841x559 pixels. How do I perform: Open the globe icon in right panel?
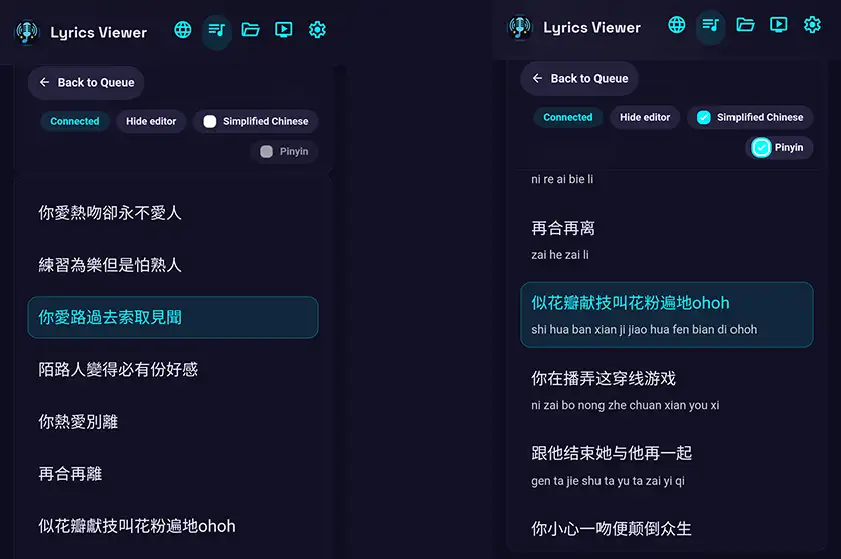(677, 25)
